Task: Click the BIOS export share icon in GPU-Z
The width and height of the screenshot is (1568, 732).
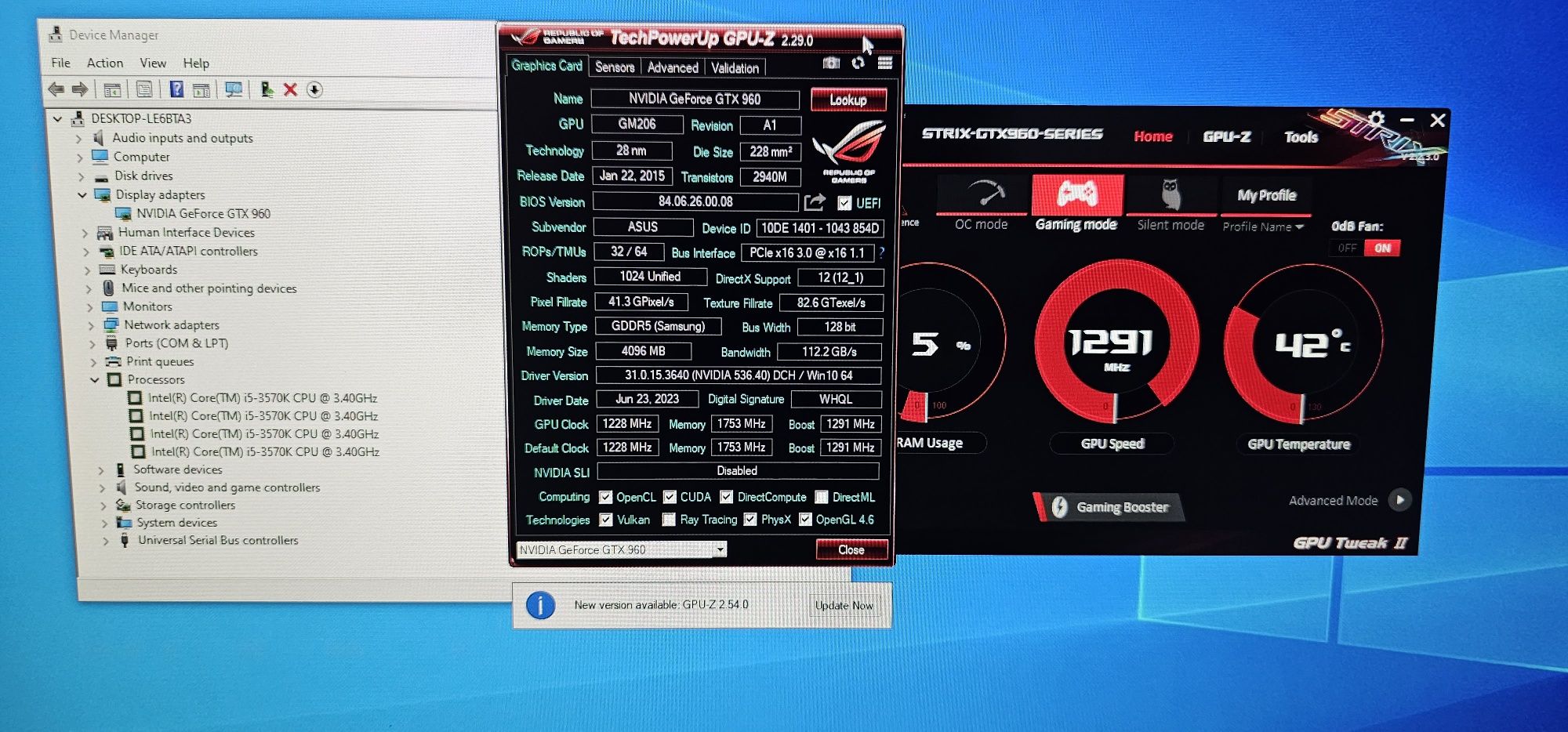Action: 815,202
